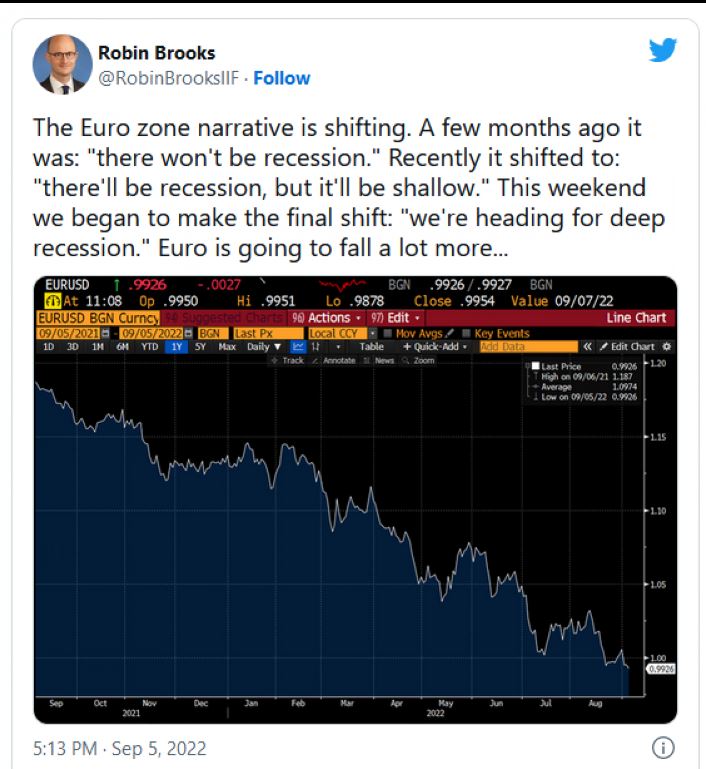The height and width of the screenshot is (769, 706).
Task: Open the Sep 5, 2022 timestamp link
Action: point(159,748)
